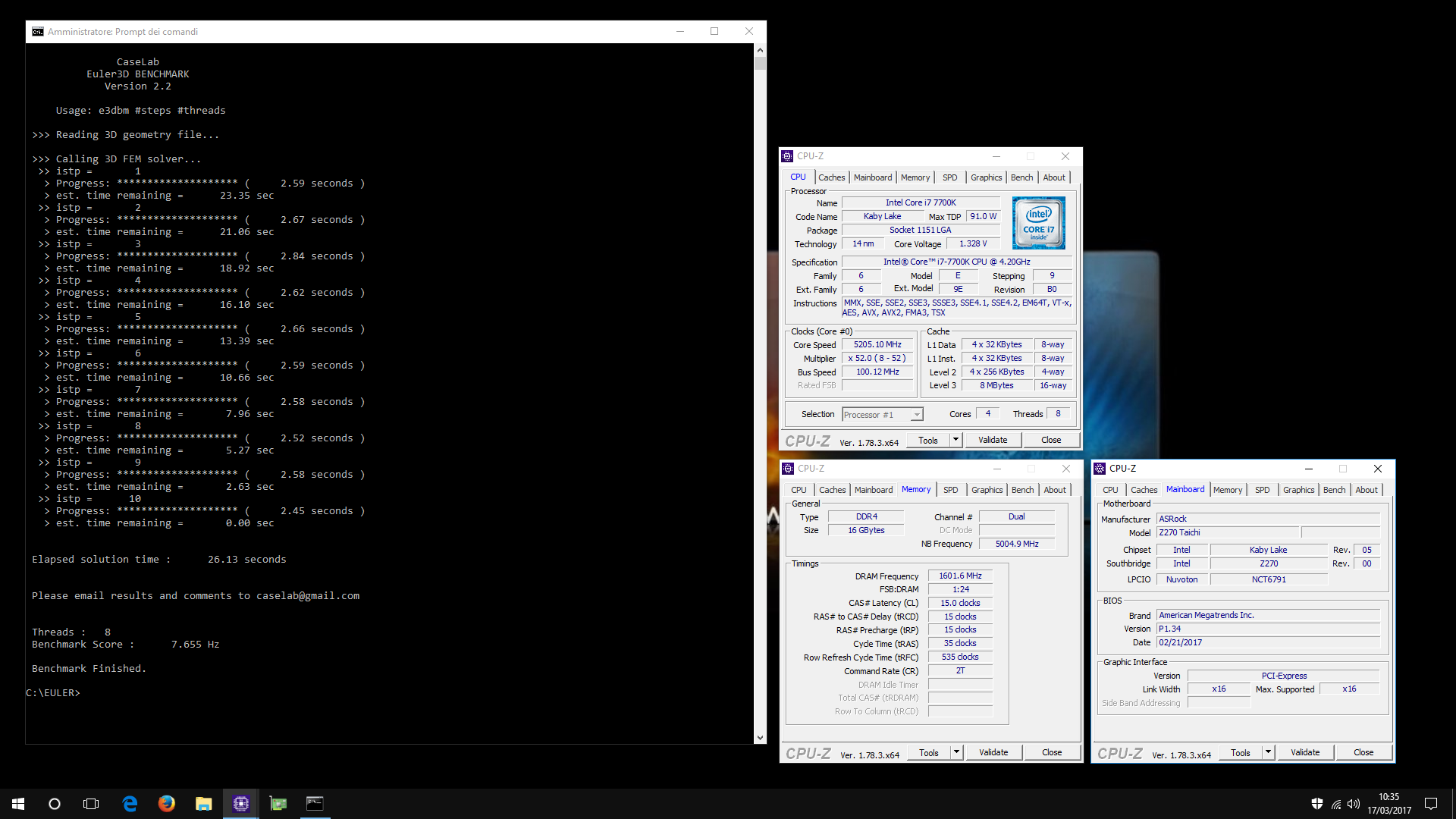The height and width of the screenshot is (819, 1456).
Task: Open the Action Center notifications icon
Action: (1431, 804)
